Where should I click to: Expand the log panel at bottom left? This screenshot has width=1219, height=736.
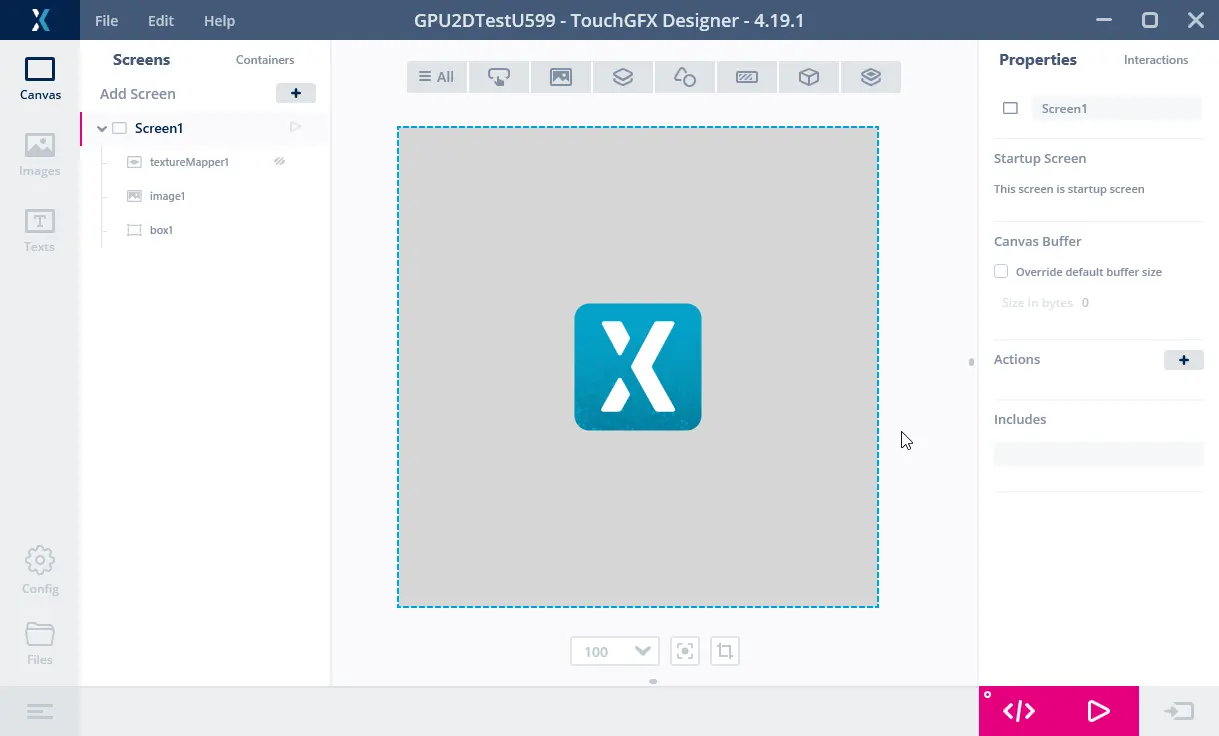[x=40, y=712]
